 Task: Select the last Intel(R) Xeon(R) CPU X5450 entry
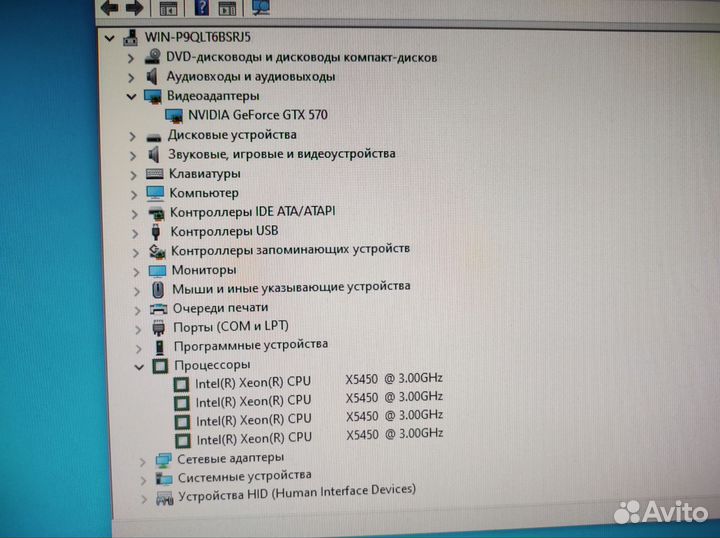pyautogui.click(x=320, y=436)
